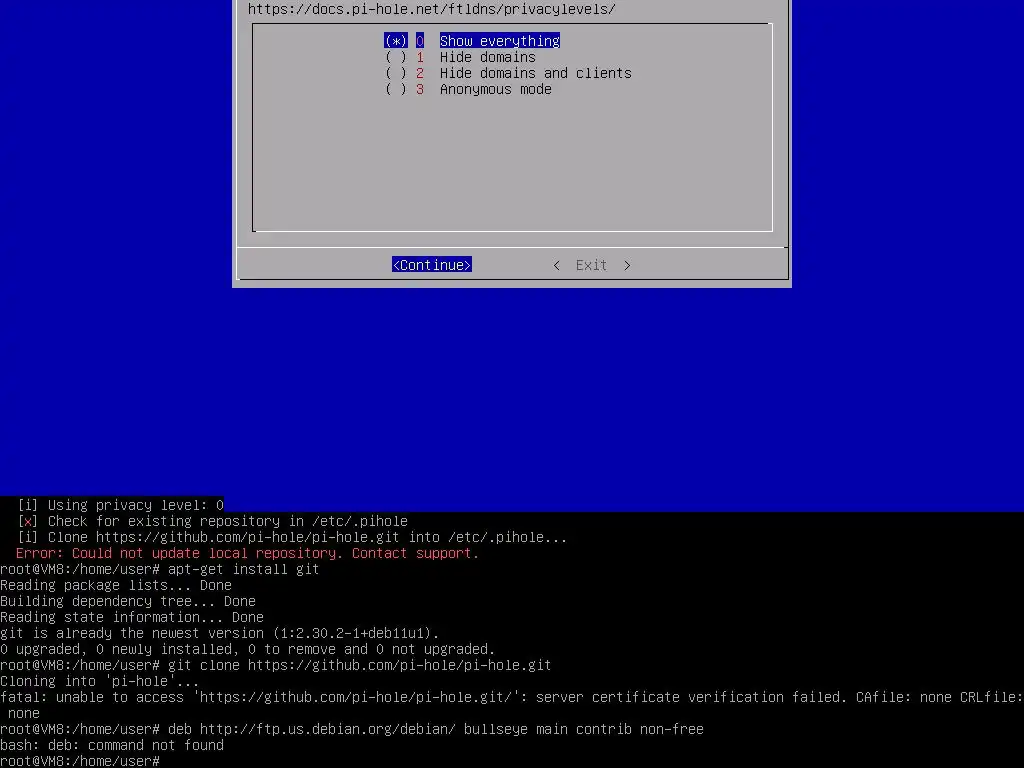Screen dimensions: 1024x768
Task: Click 'Building dependency tree... Done' line
Action: [128, 601]
